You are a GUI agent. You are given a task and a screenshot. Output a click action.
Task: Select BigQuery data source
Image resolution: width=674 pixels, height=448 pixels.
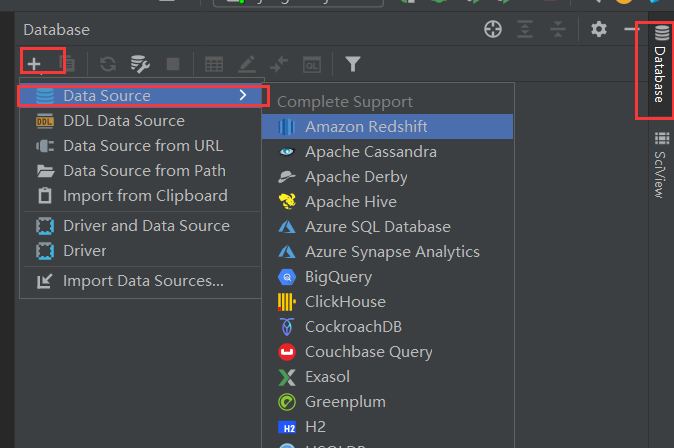[387, 276]
